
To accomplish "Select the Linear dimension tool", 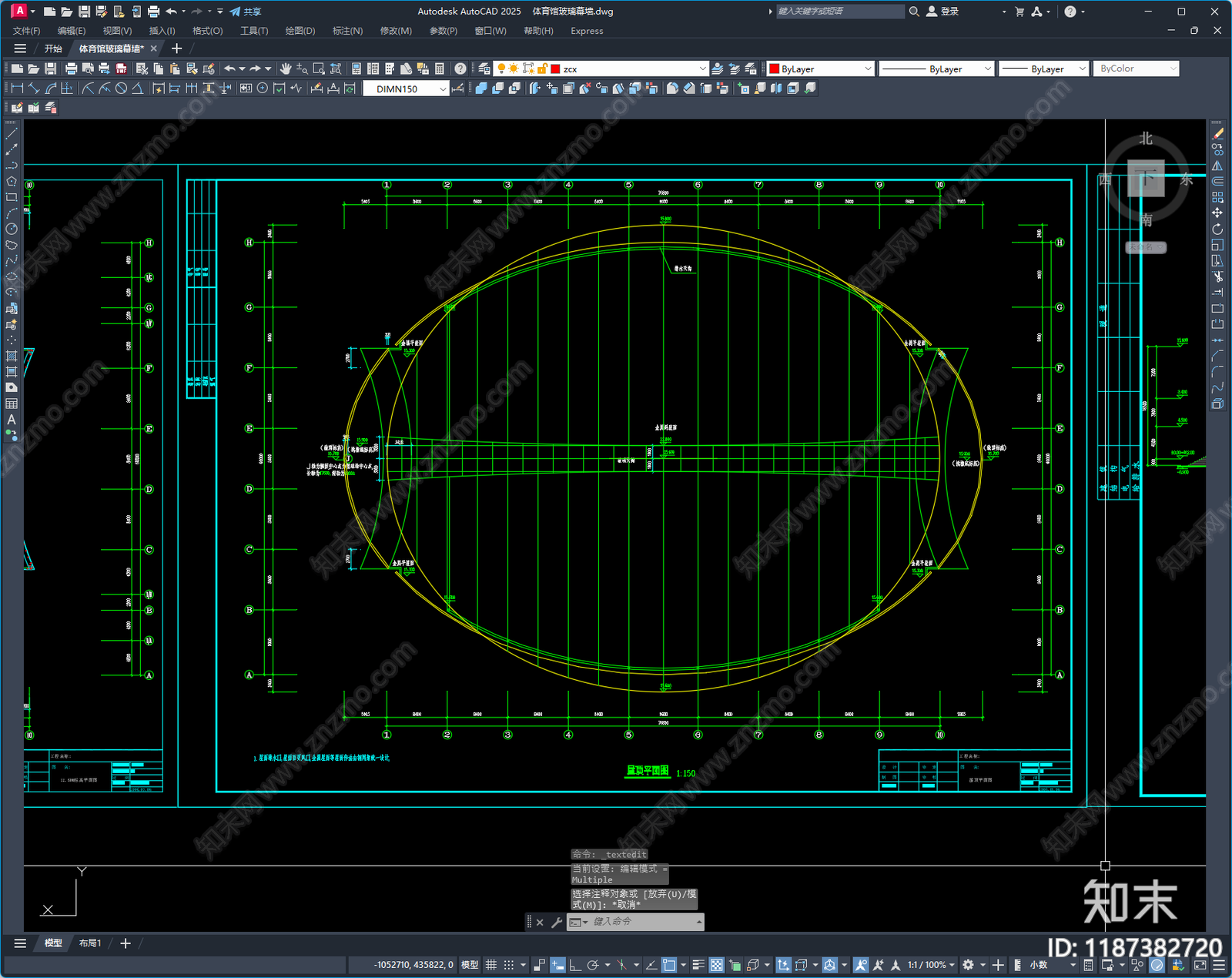I will [x=17, y=89].
